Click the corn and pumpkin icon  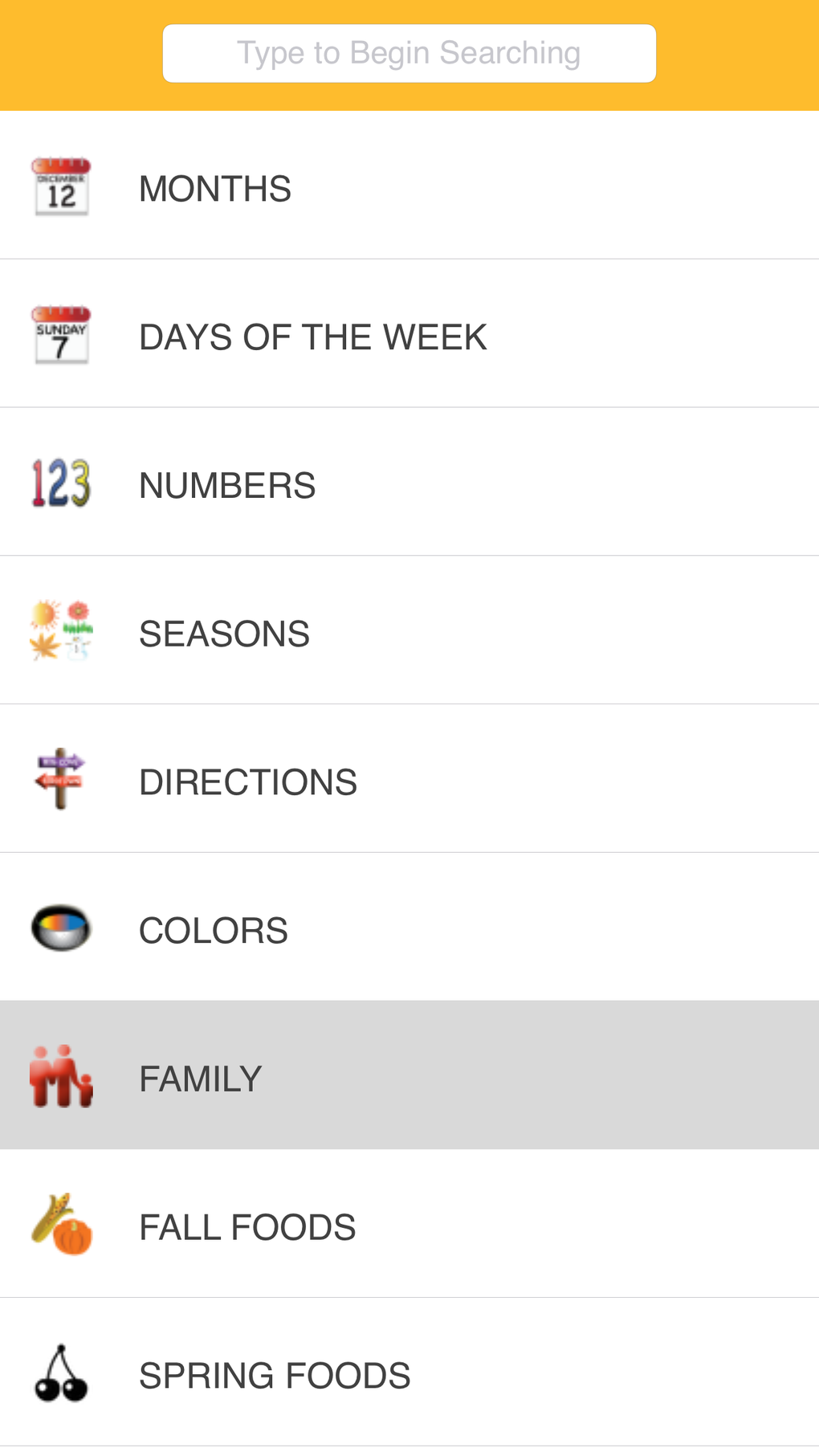[x=61, y=1226]
